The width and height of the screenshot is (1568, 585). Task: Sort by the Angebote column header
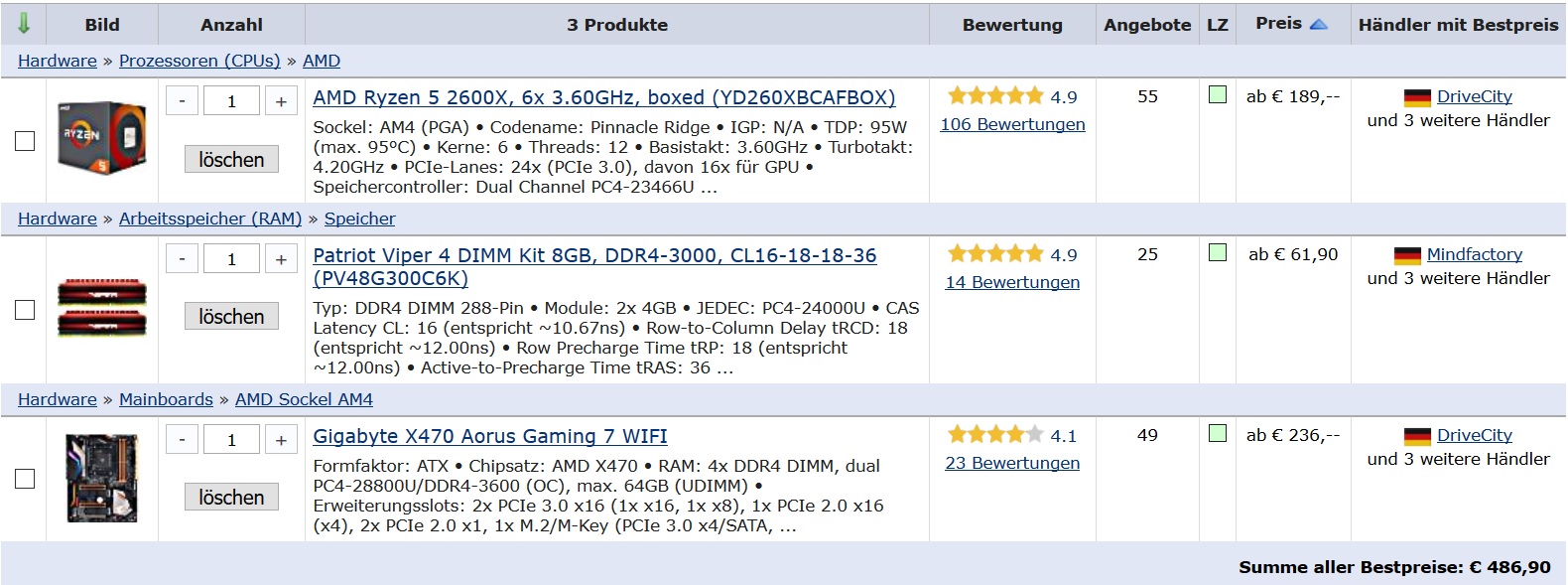pyautogui.click(x=1147, y=25)
